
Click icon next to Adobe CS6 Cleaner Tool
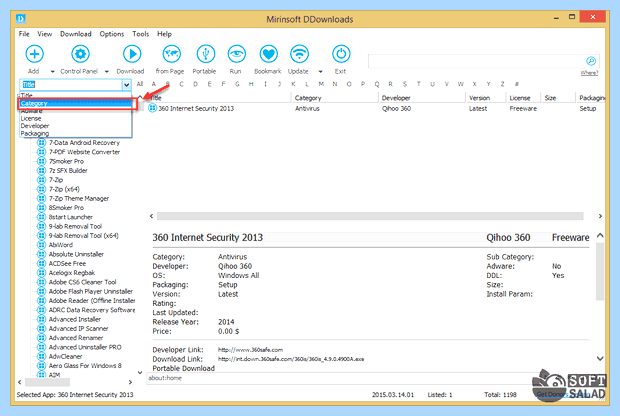pos(42,282)
